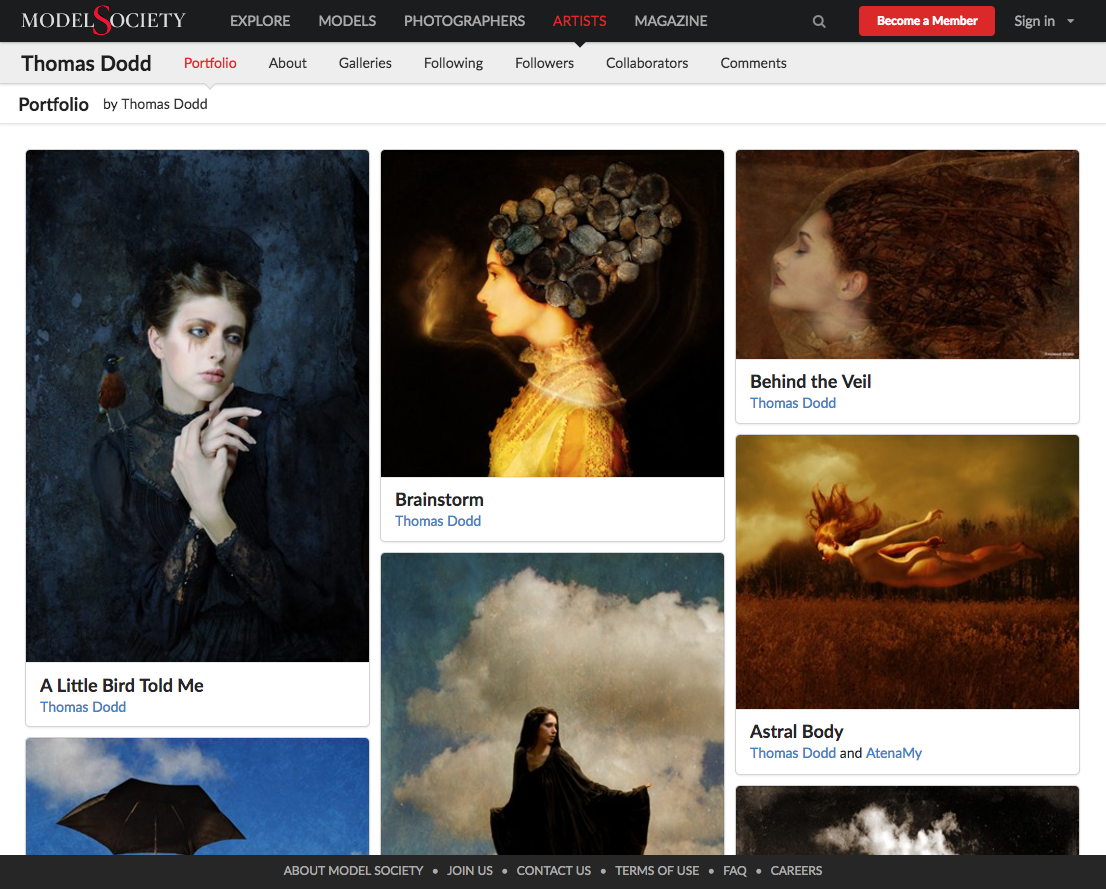The height and width of the screenshot is (889, 1106).
Task: Click the AtenaMy collaborator link
Action: tap(894, 753)
